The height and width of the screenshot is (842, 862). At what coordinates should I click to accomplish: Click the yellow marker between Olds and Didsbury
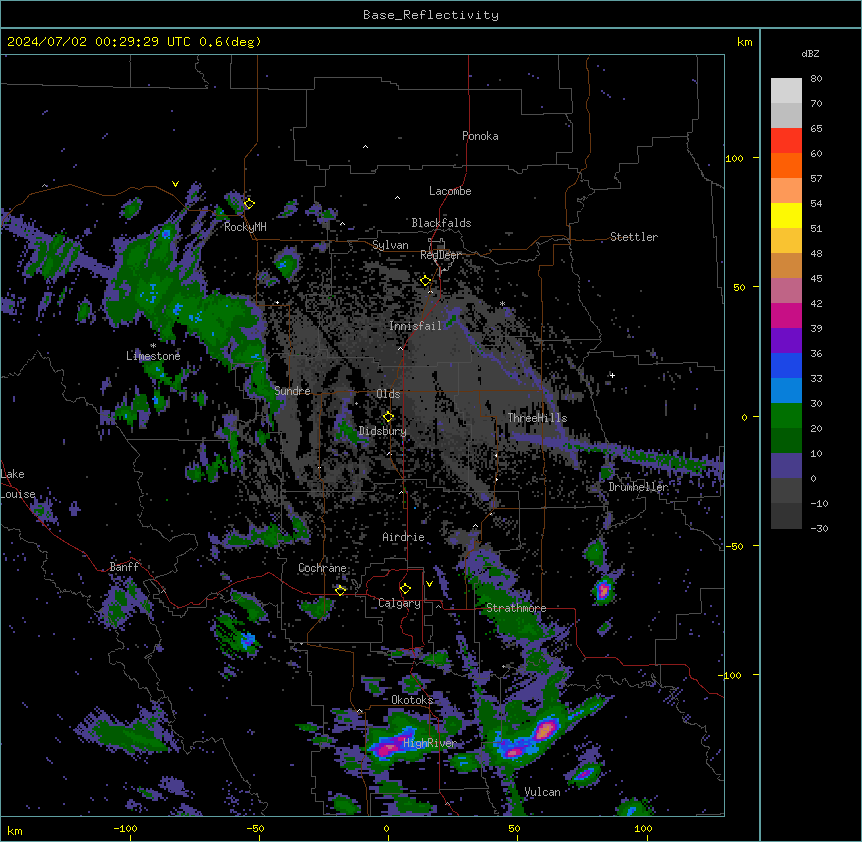pyautogui.click(x=388, y=417)
